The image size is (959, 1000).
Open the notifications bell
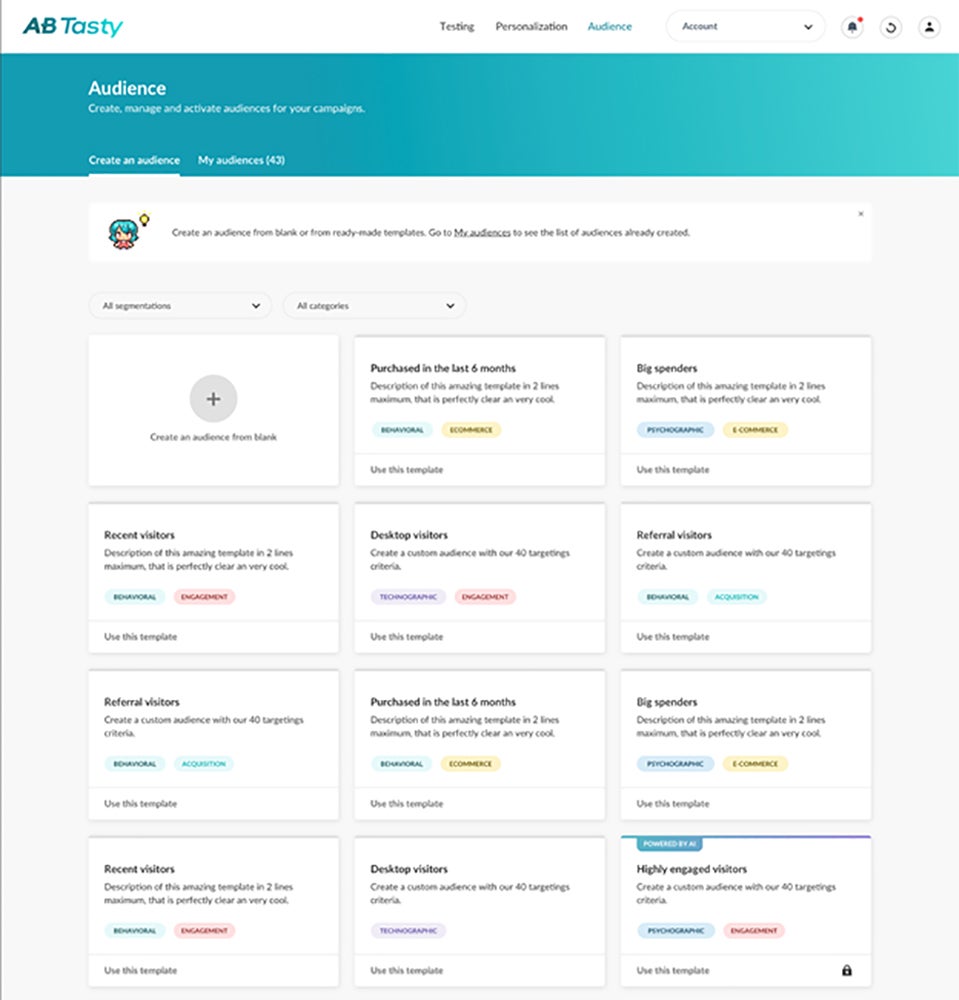pos(853,27)
